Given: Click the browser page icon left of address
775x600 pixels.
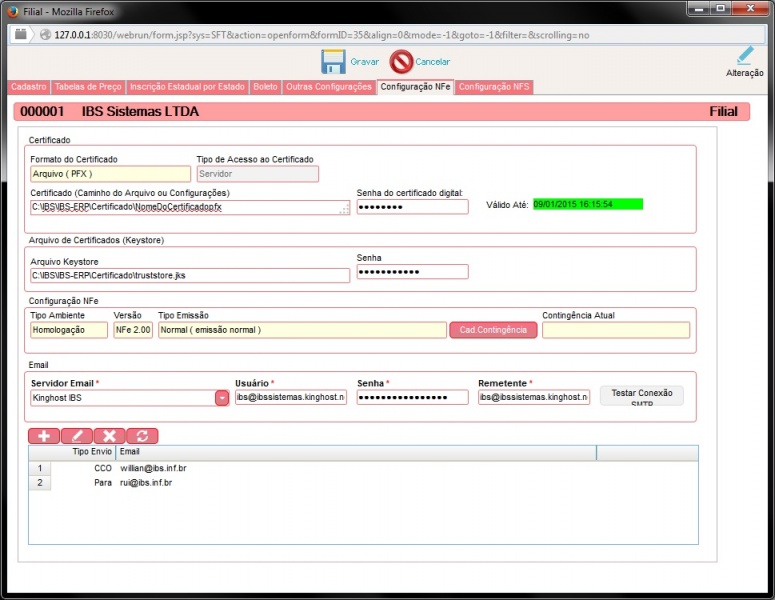Looking at the screenshot, I should (x=20, y=35).
